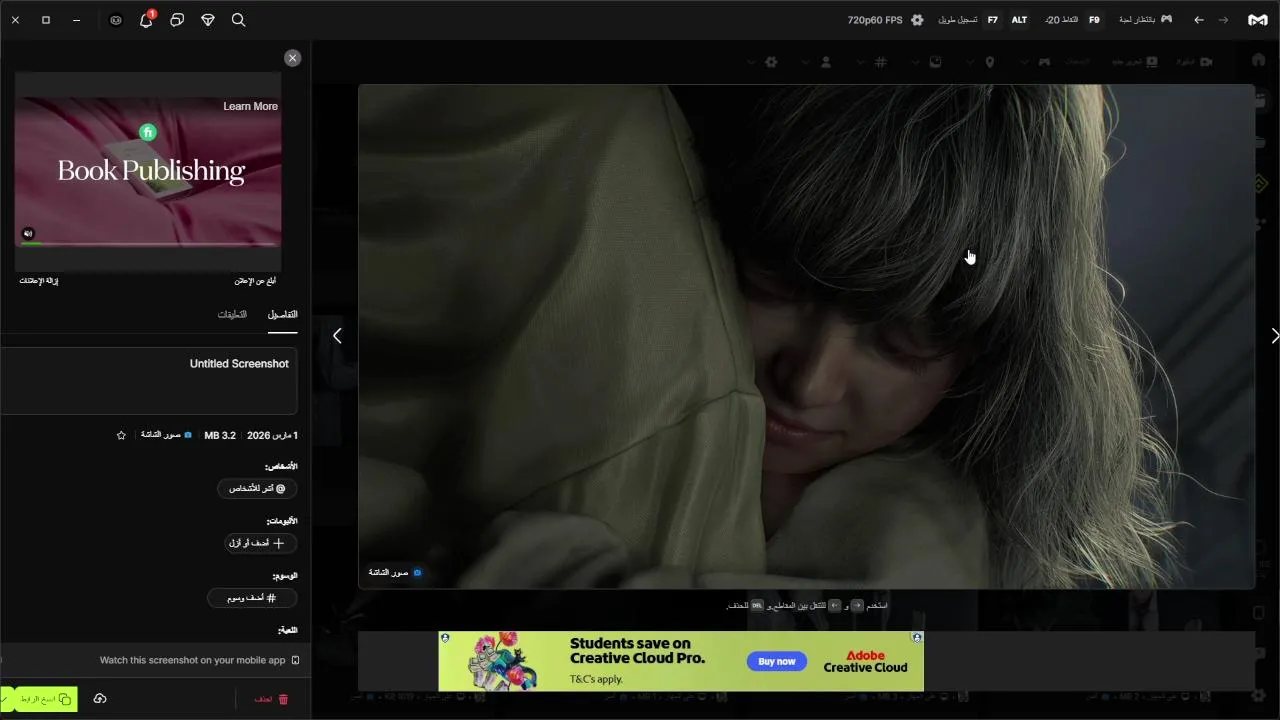Click the ad video progress bar

(x=148, y=243)
